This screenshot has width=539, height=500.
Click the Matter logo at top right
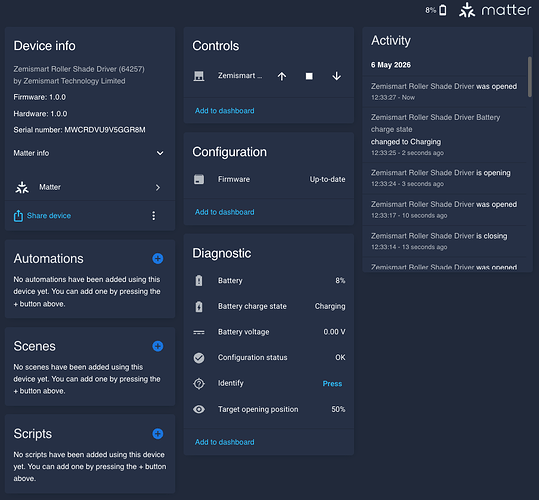[x=495, y=10]
